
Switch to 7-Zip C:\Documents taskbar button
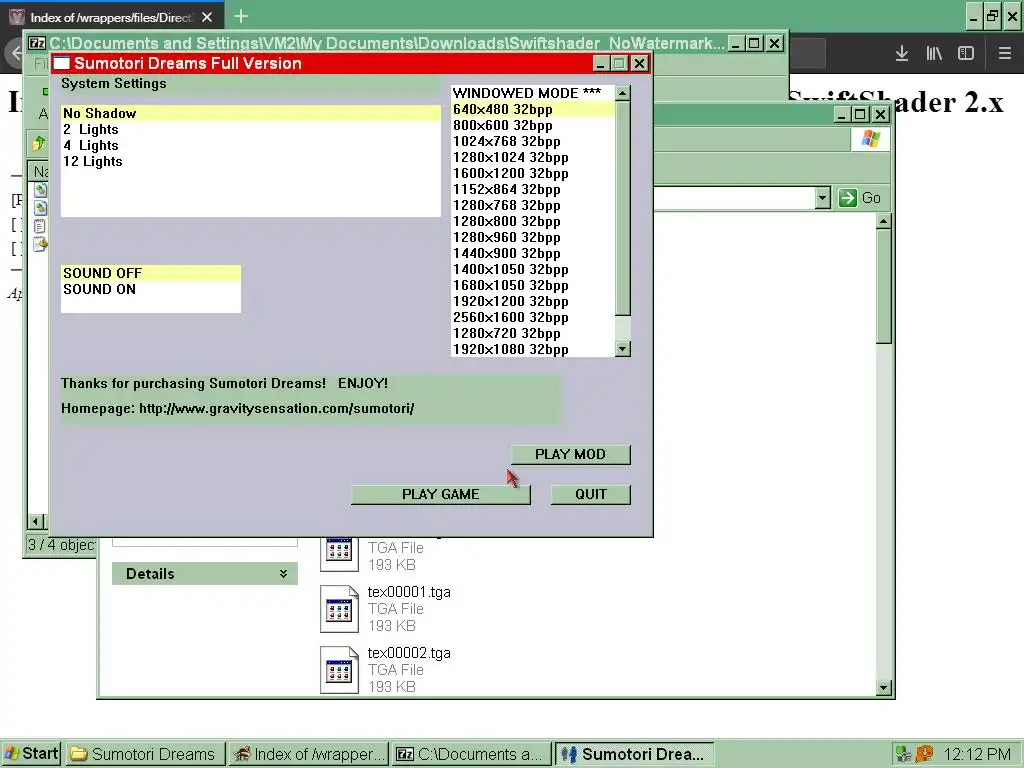pyautogui.click(x=471, y=754)
